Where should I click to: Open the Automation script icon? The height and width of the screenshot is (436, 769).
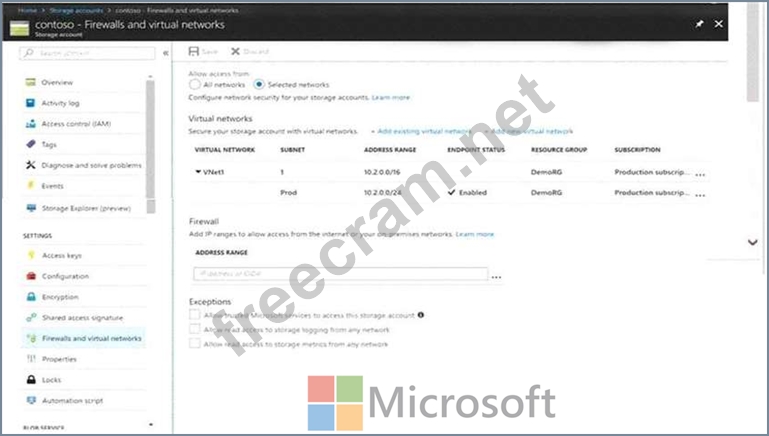[x=31, y=400]
